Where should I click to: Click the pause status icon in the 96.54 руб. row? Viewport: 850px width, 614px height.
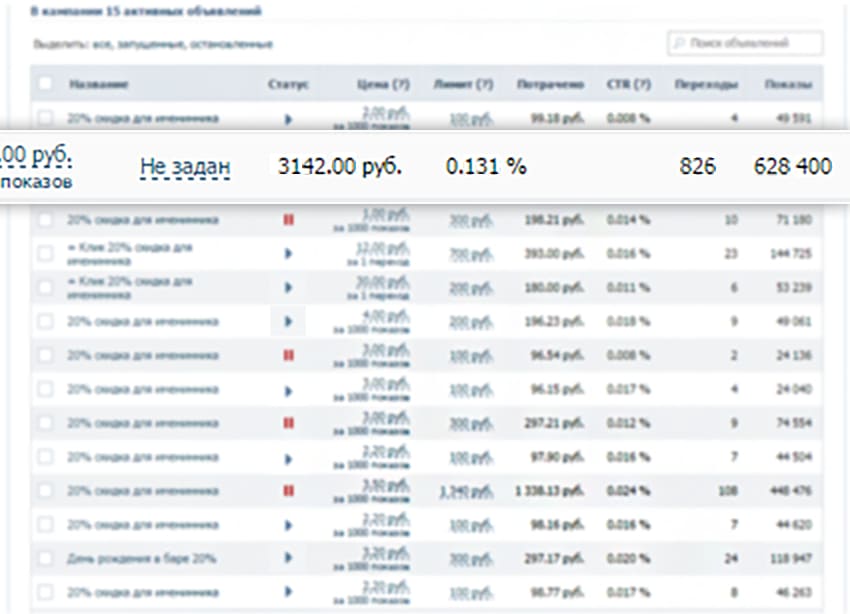pos(288,354)
